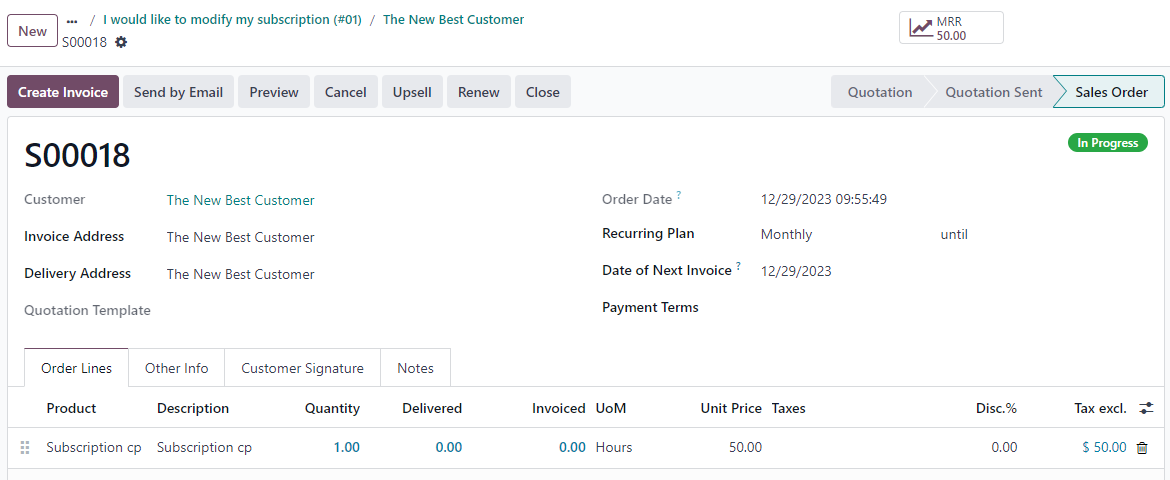
Task: Select the Quotation Sent status stage
Action: coord(993,92)
